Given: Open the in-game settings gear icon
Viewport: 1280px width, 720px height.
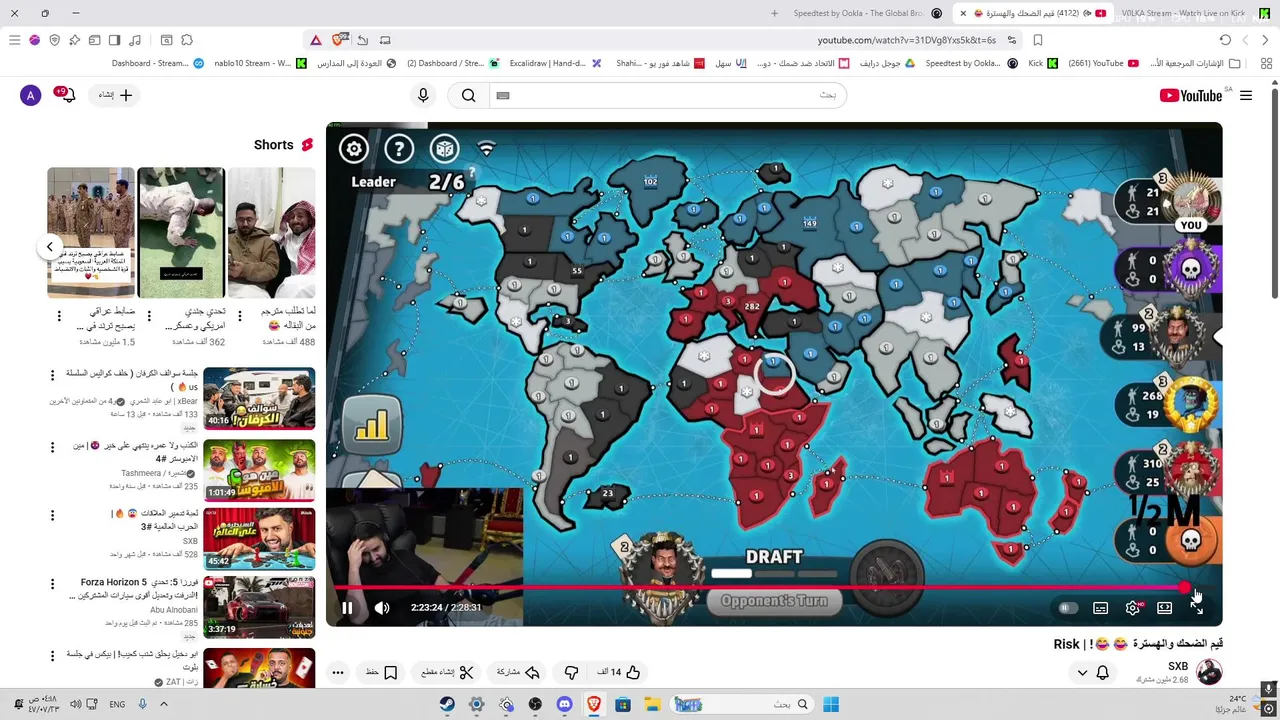Looking at the screenshot, I should (x=353, y=149).
